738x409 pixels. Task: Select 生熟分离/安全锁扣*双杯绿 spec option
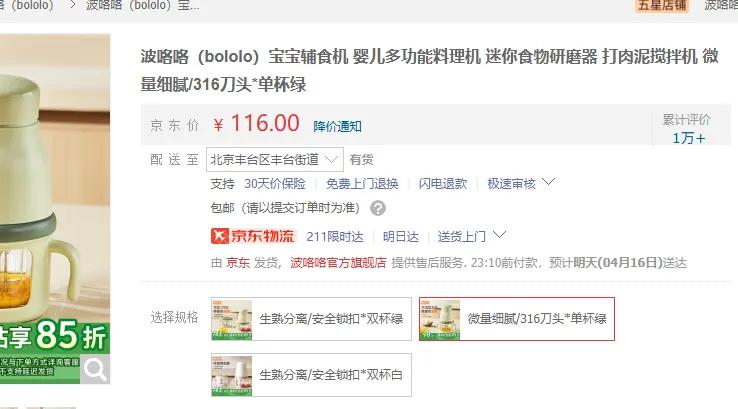312,319
